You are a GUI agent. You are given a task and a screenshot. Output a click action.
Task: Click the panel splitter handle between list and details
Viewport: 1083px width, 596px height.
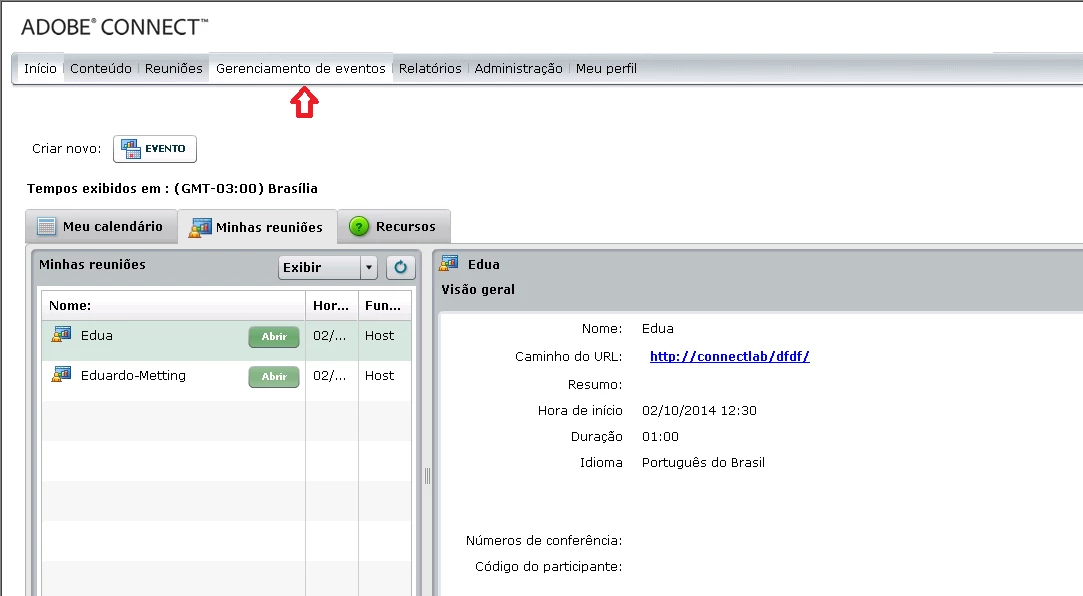coord(427,475)
